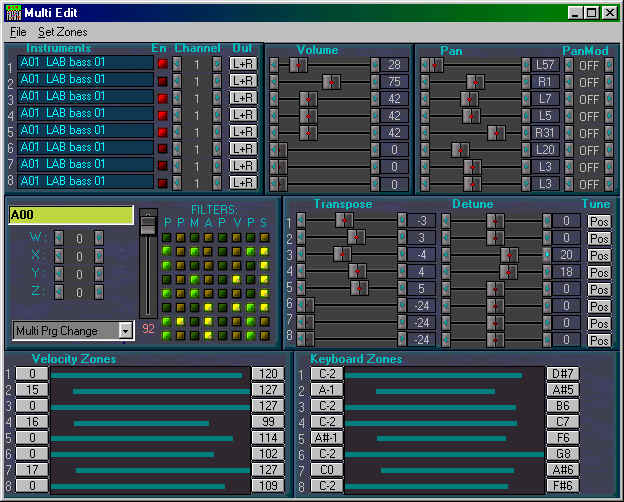624x502 pixels.
Task: Toggle the row 2 volume filter LED
Action: [237, 251]
